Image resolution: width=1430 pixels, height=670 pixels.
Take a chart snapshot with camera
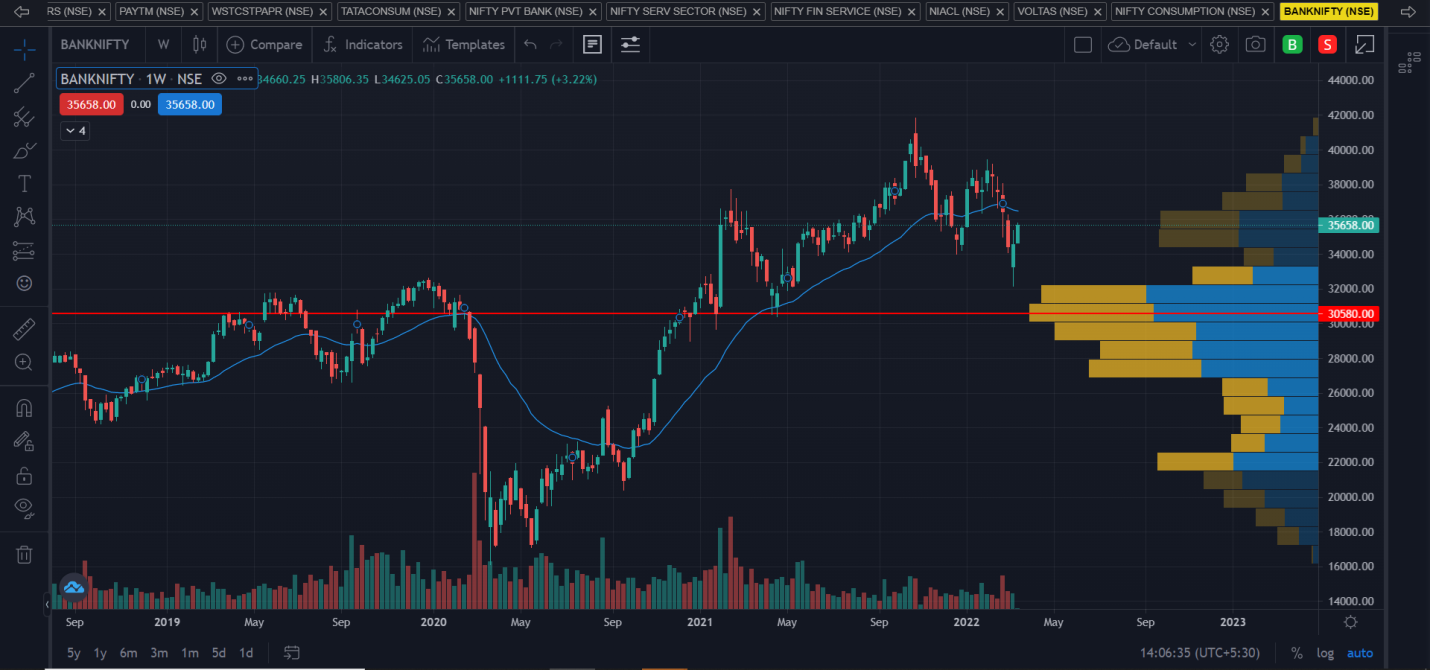[1255, 44]
